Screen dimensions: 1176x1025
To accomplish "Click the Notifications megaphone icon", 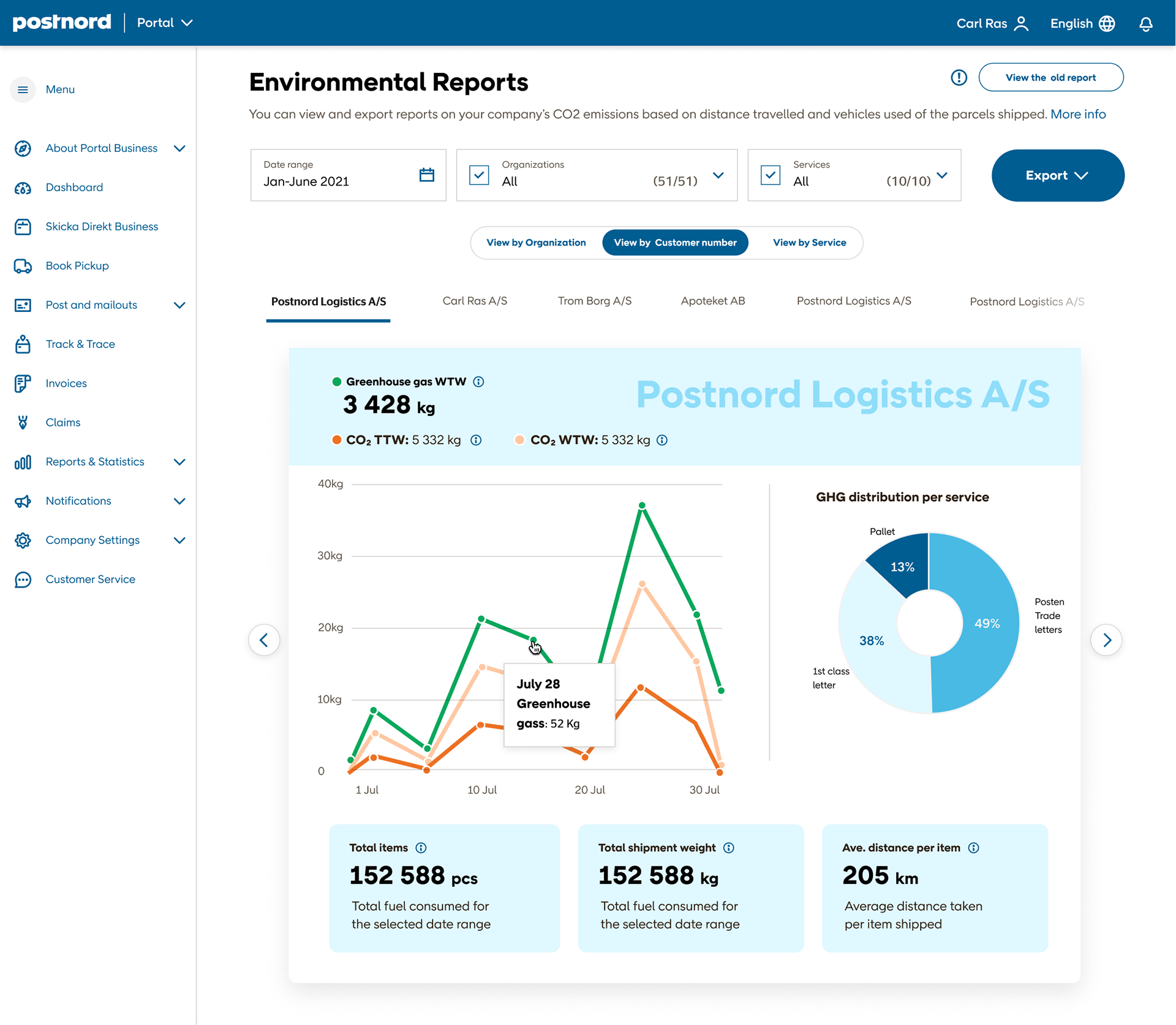I will (x=23, y=501).
